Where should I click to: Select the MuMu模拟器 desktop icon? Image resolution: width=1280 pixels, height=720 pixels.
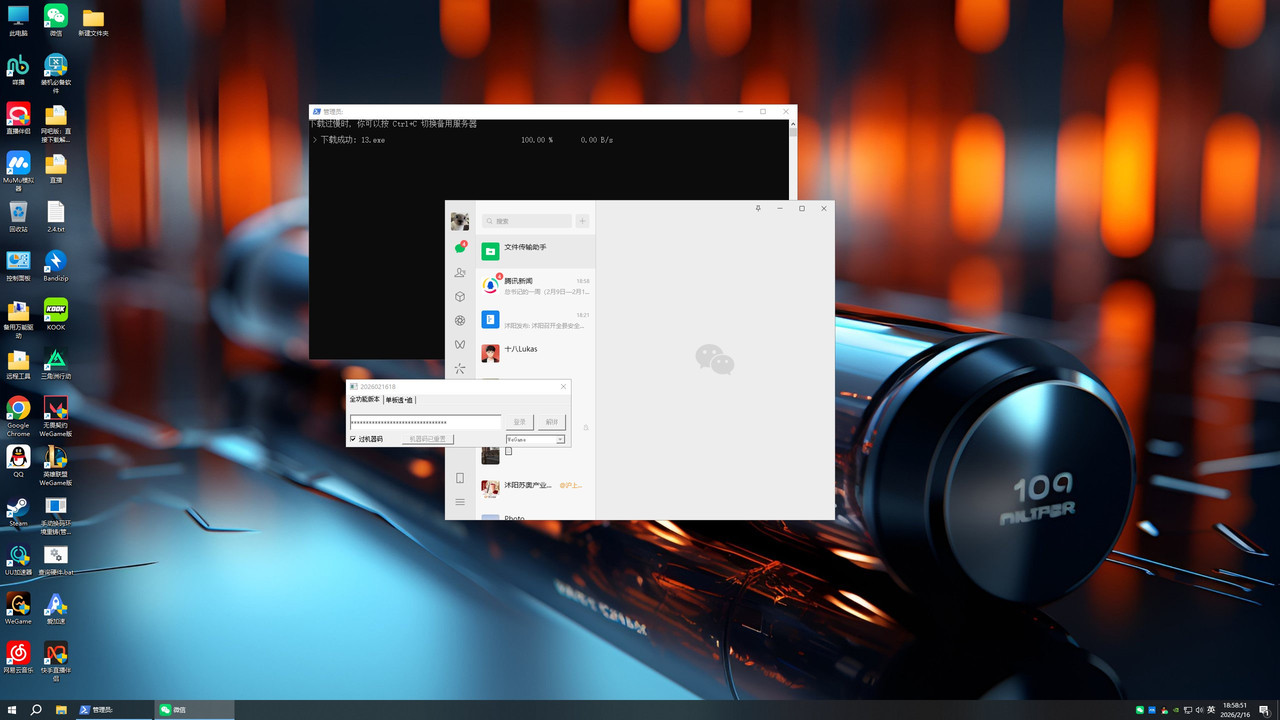pyautogui.click(x=18, y=170)
